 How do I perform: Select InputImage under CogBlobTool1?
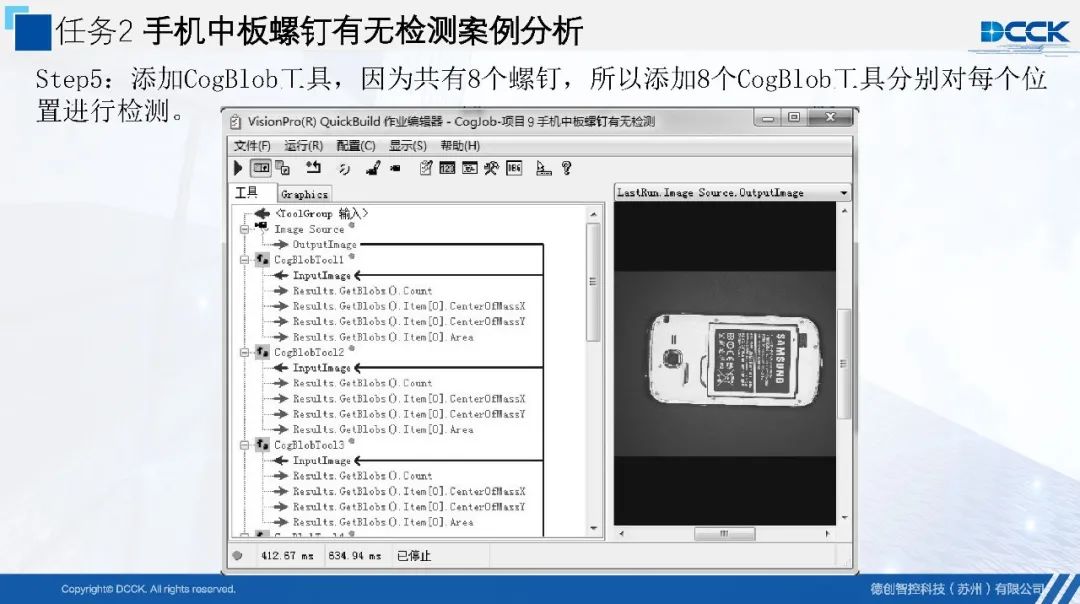(322, 275)
